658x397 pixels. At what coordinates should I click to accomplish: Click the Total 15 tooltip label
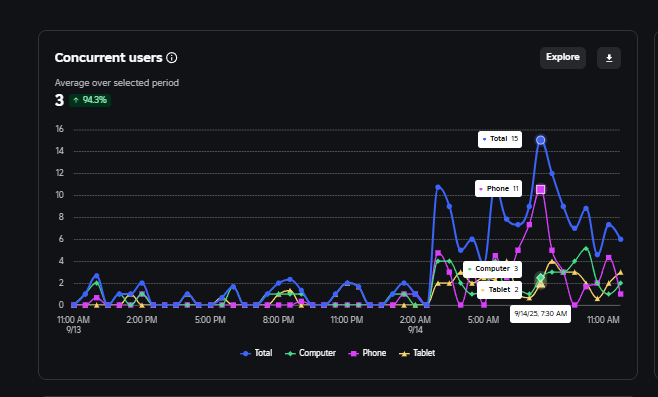point(500,139)
